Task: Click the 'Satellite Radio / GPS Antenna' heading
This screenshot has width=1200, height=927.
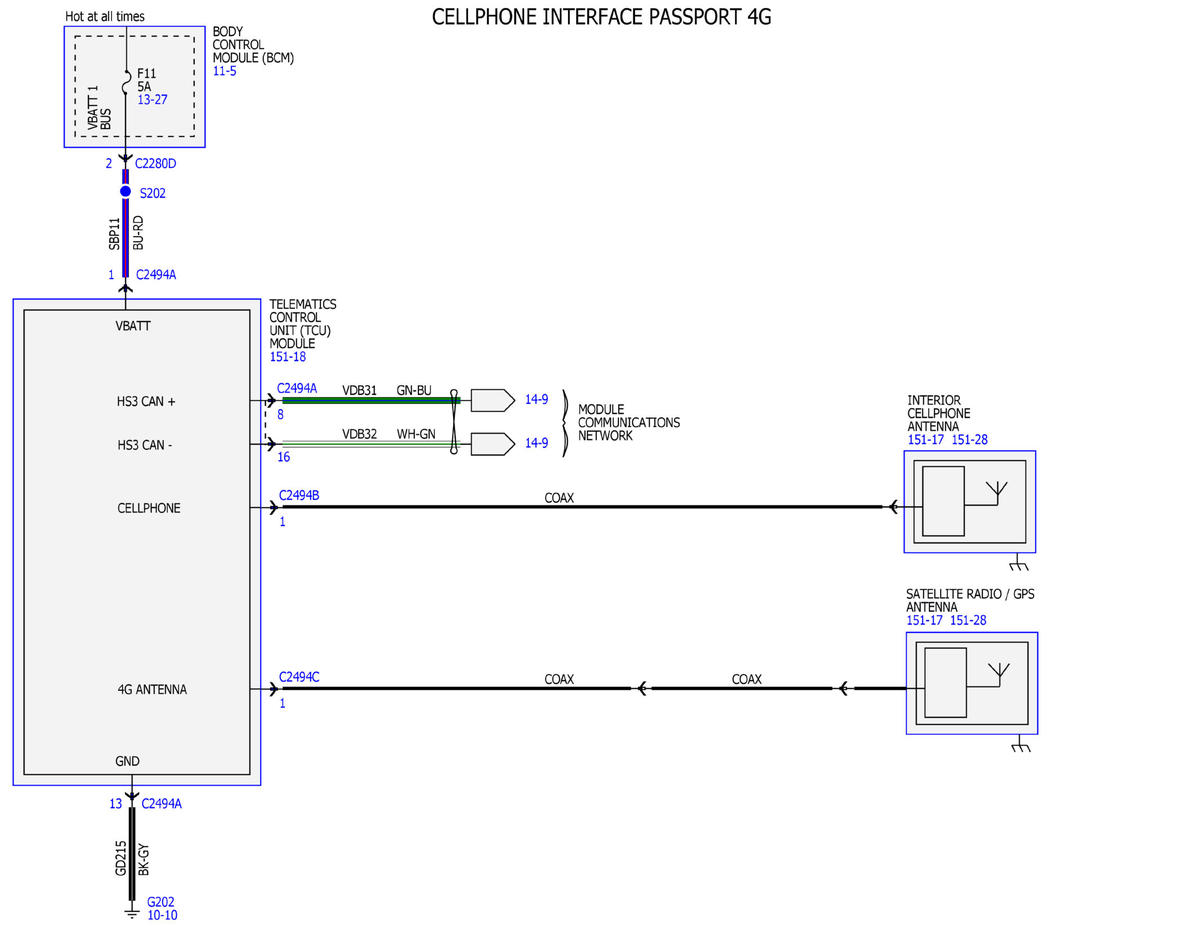Action: point(970,600)
